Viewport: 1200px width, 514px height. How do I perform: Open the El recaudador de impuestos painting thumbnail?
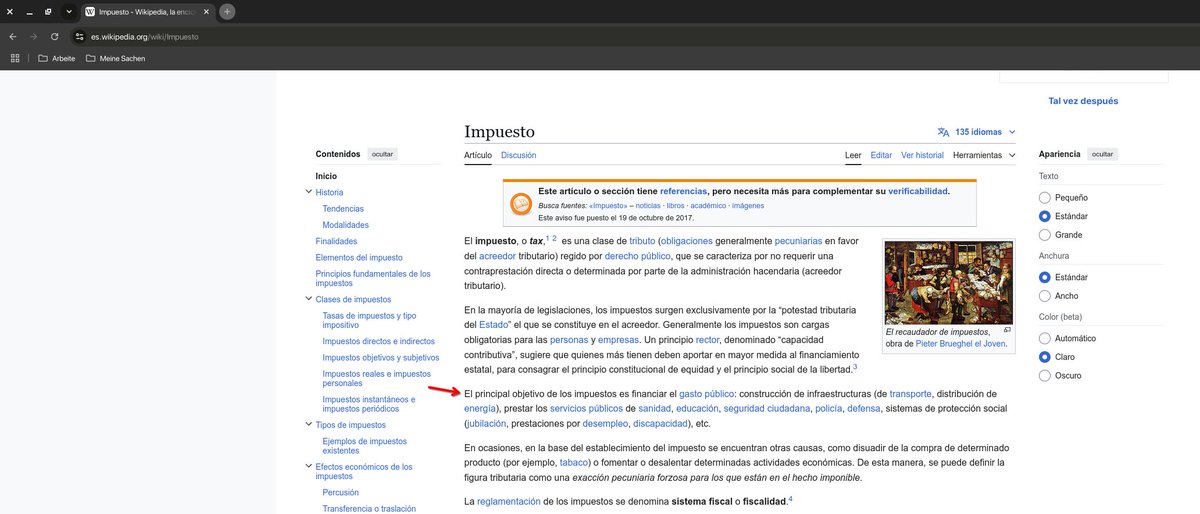click(x=948, y=282)
